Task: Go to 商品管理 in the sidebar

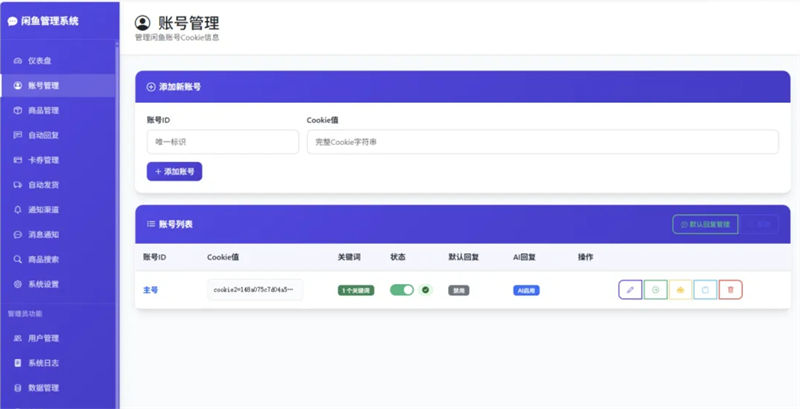Action: point(43,110)
